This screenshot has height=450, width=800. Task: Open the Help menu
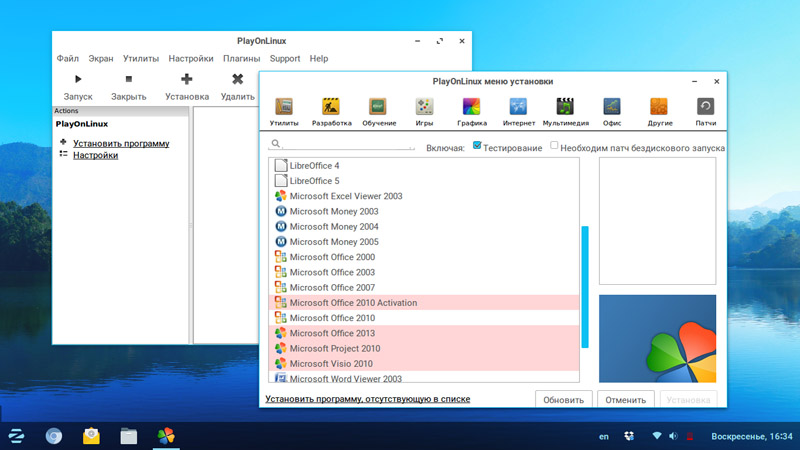(319, 59)
